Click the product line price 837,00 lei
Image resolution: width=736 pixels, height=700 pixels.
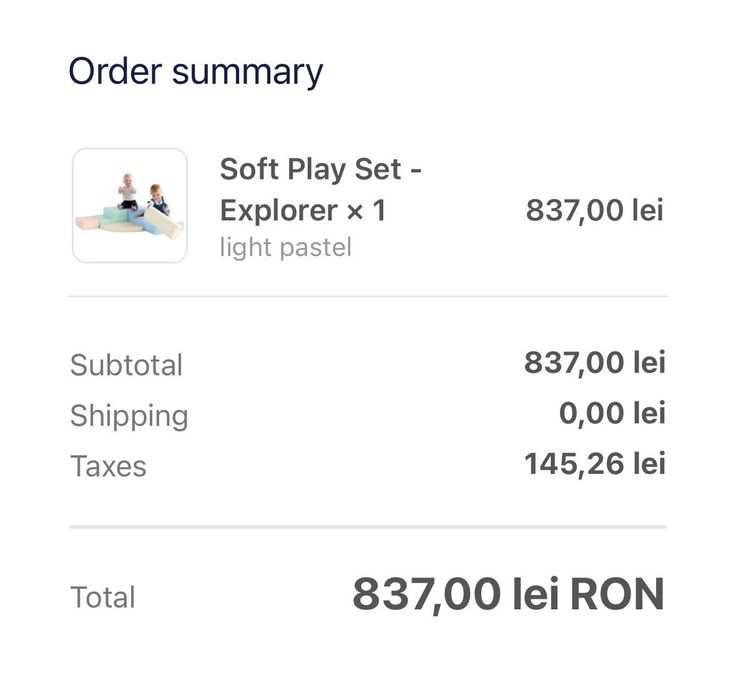point(594,211)
